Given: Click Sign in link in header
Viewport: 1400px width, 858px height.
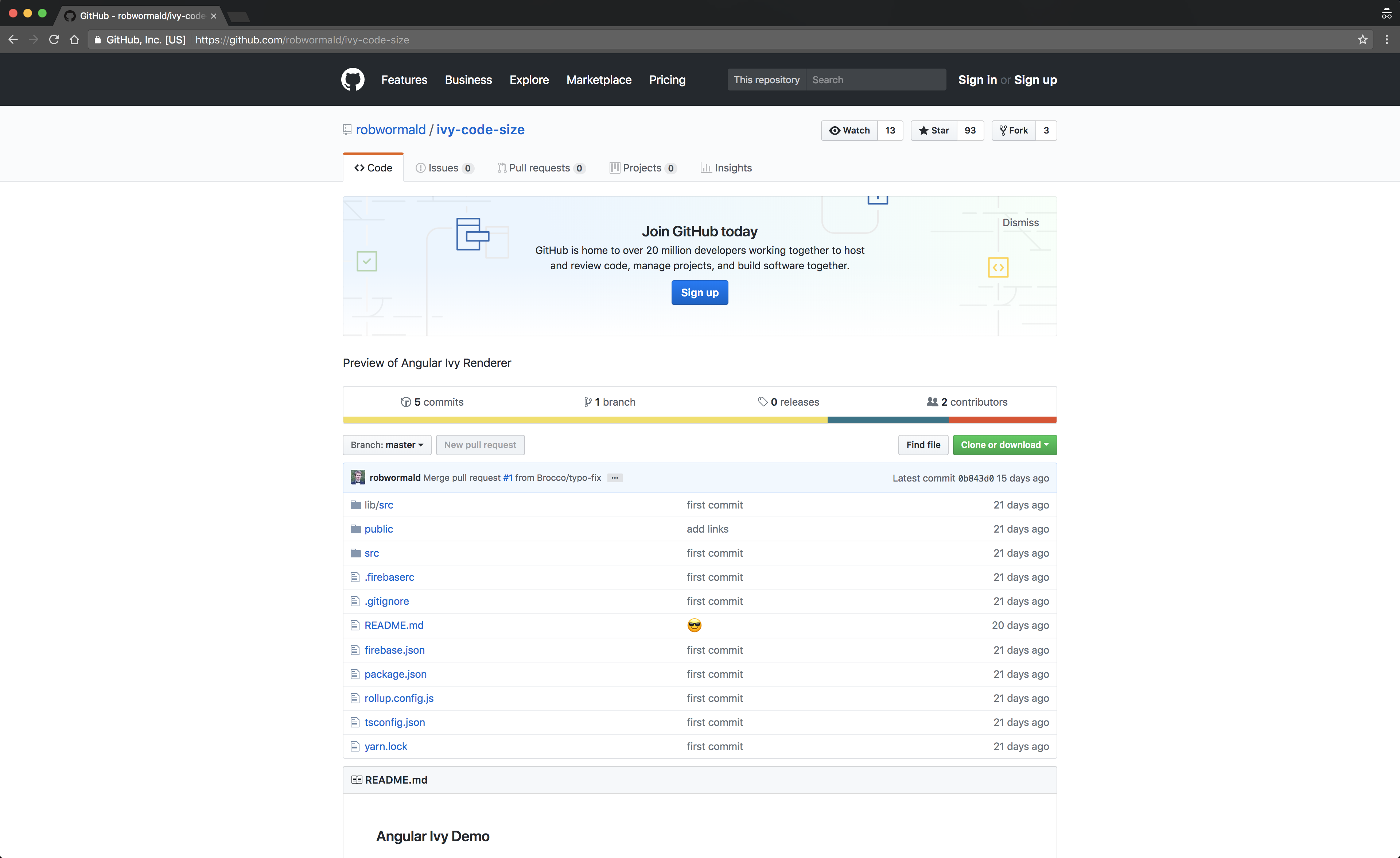Looking at the screenshot, I should tap(977, 80).
